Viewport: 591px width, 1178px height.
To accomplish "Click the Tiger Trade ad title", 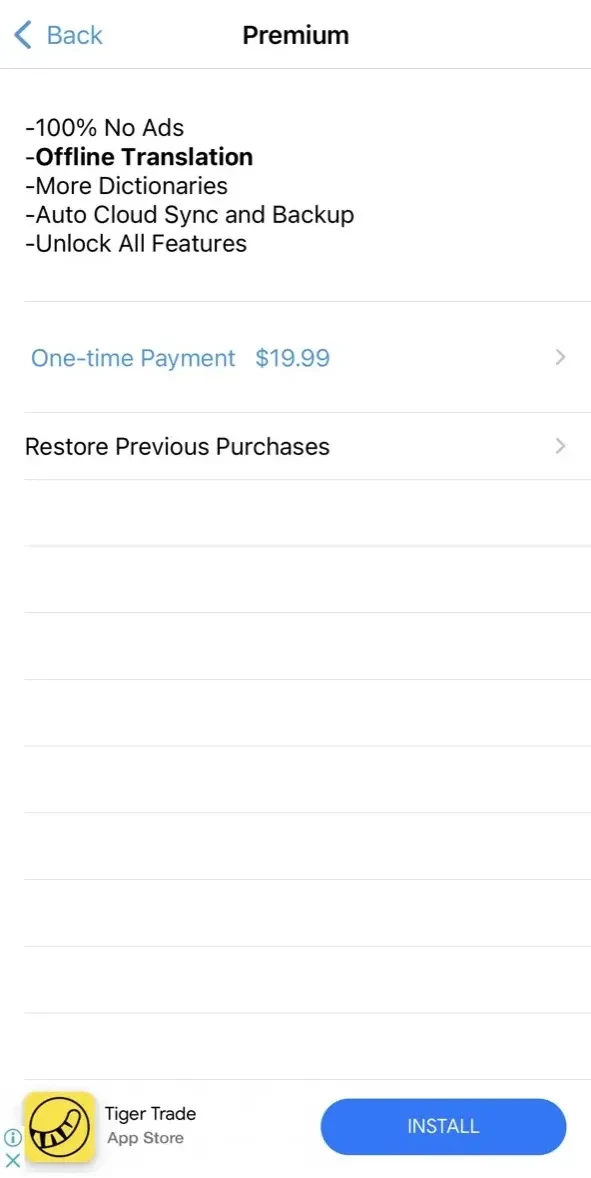I will pyautogui.click(x=150, y=1113).
